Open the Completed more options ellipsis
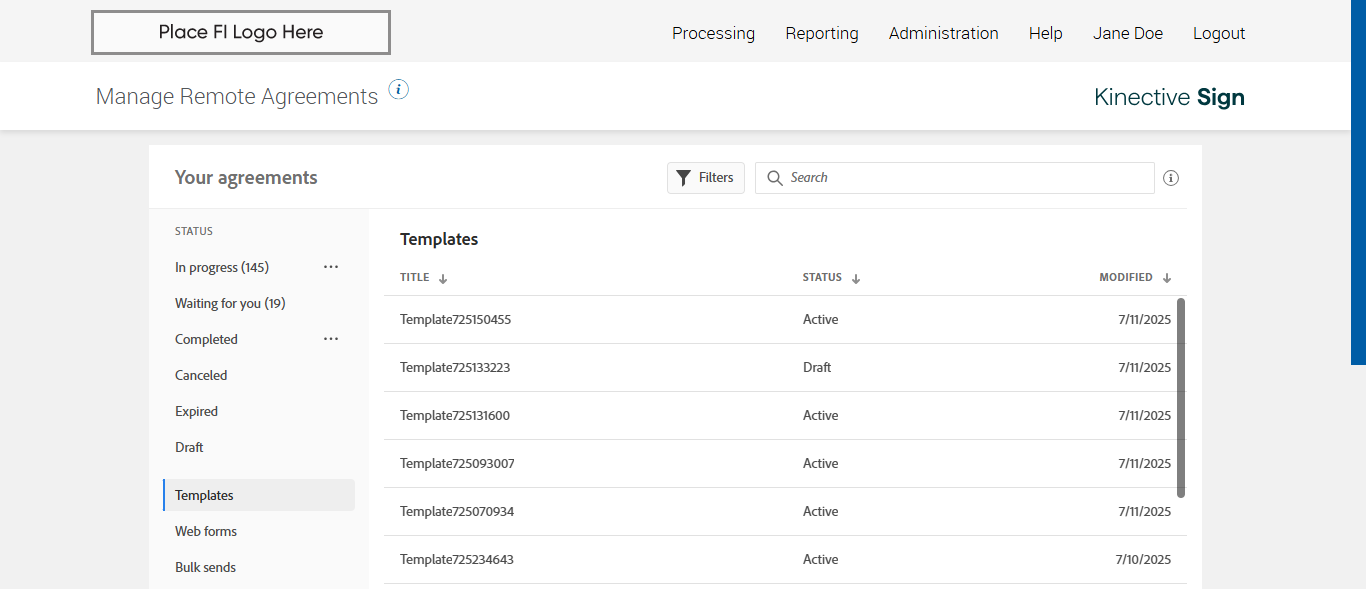1366x589 pixels. click(331, 339)
